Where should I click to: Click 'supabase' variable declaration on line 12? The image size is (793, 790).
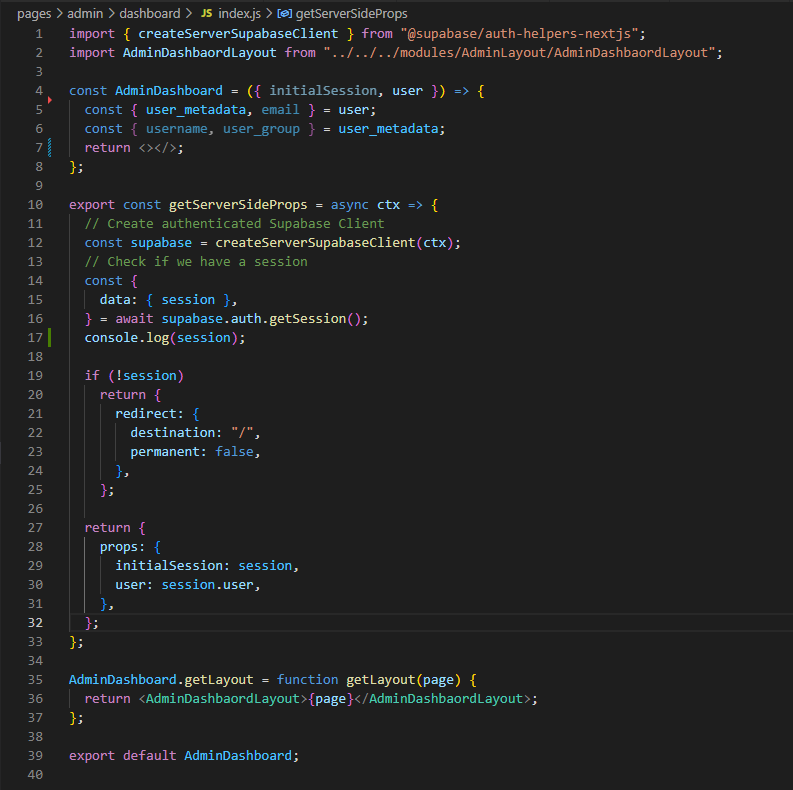tap(161, 243)
